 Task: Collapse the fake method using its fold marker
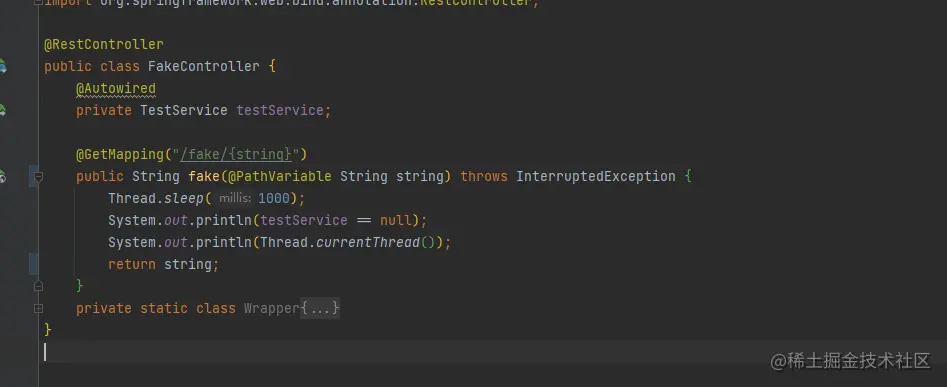[x=39, y=176]
